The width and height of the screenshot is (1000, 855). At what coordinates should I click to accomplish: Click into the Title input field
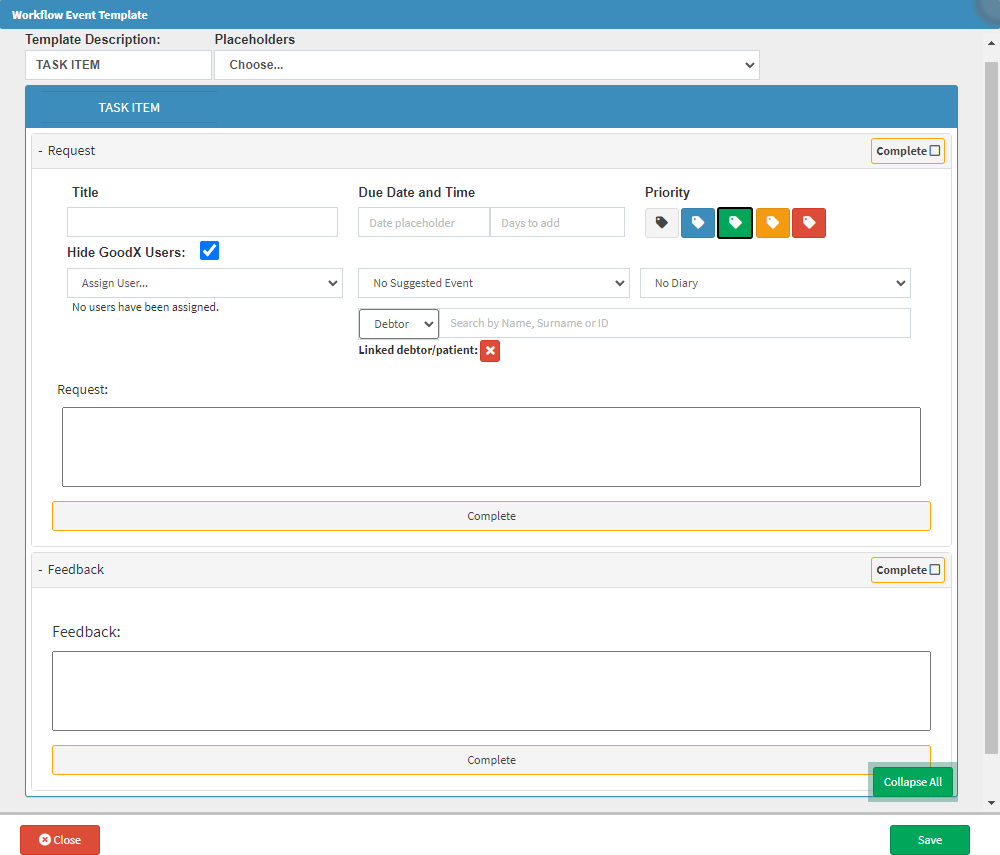(202, 222)
